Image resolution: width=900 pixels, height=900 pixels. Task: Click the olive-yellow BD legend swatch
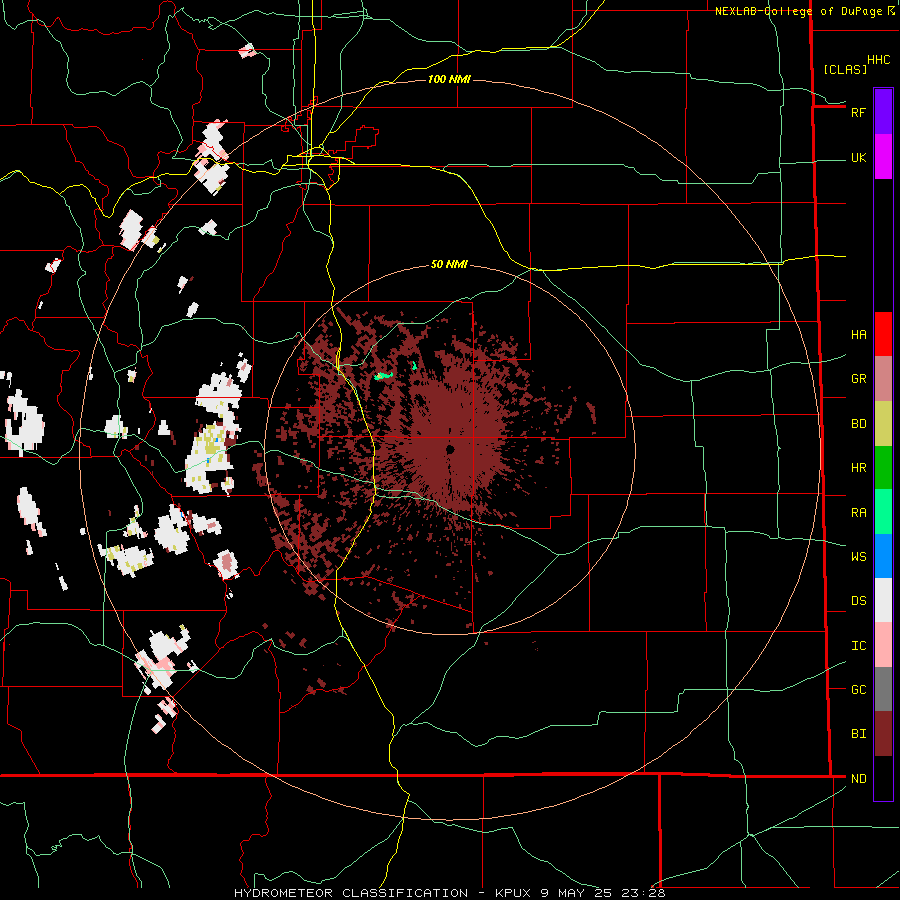click(x=883, y=424)
